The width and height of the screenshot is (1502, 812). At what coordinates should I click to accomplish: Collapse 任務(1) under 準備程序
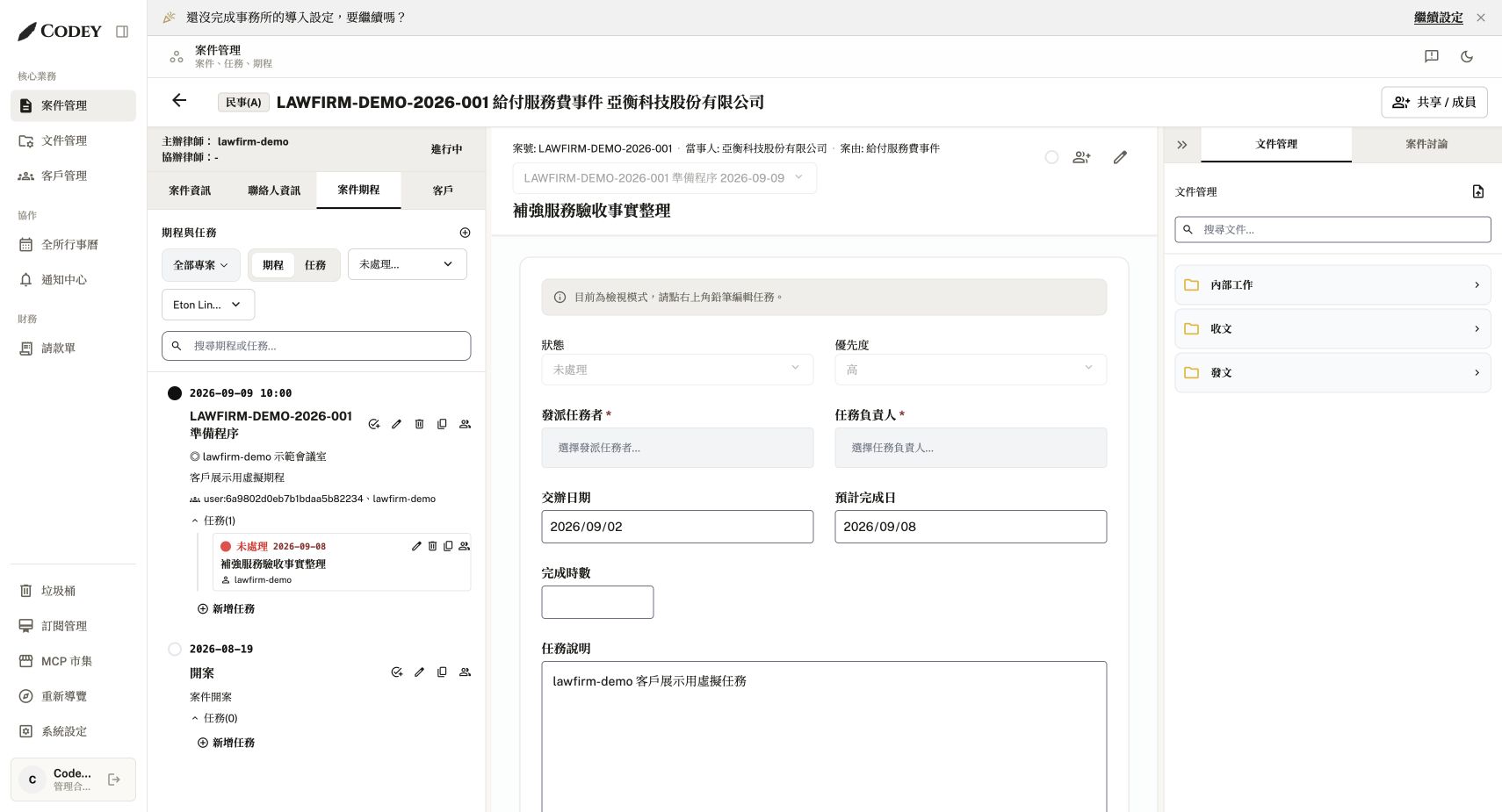point(213,521)
